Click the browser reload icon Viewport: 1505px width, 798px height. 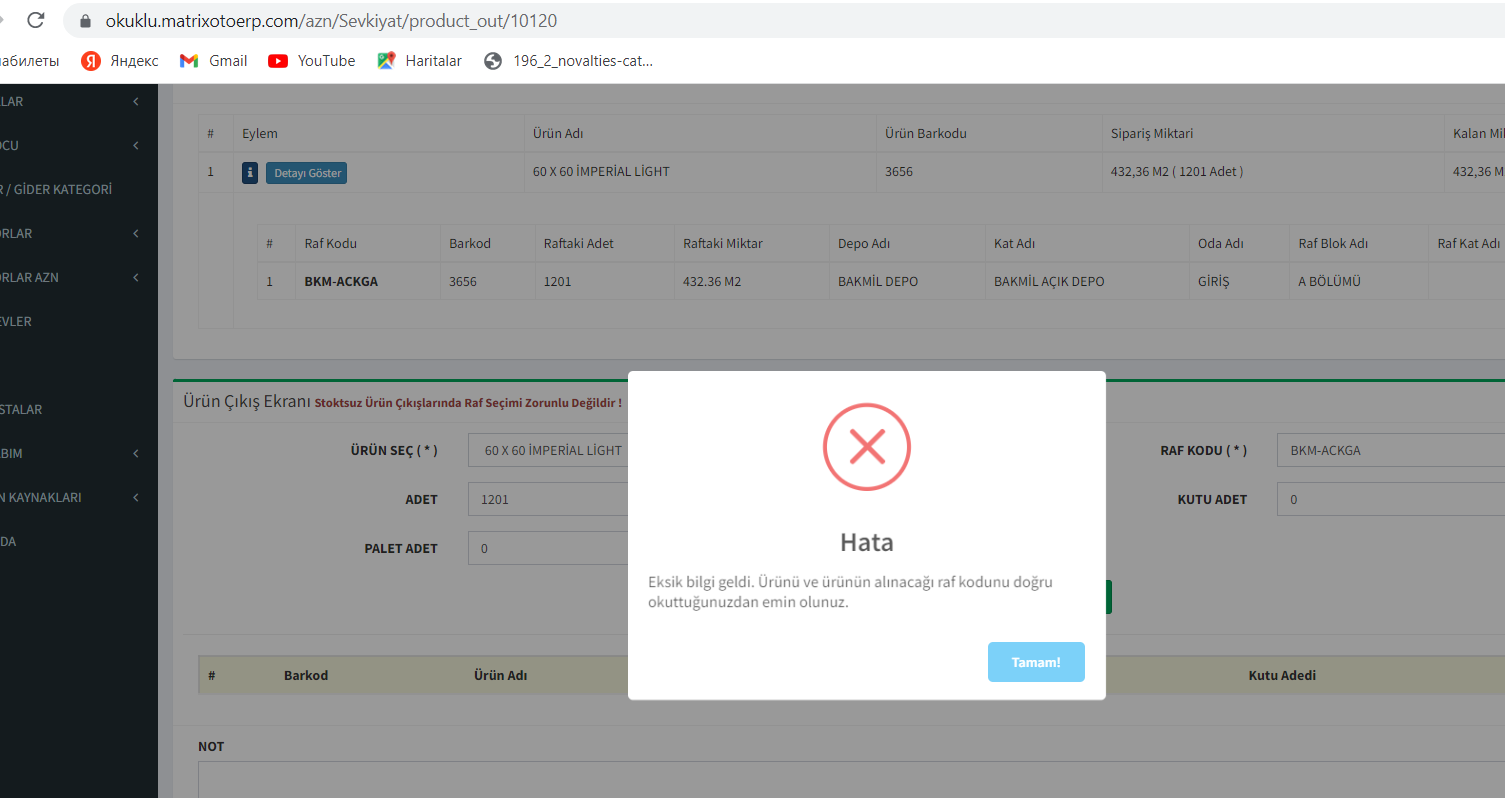35,20
